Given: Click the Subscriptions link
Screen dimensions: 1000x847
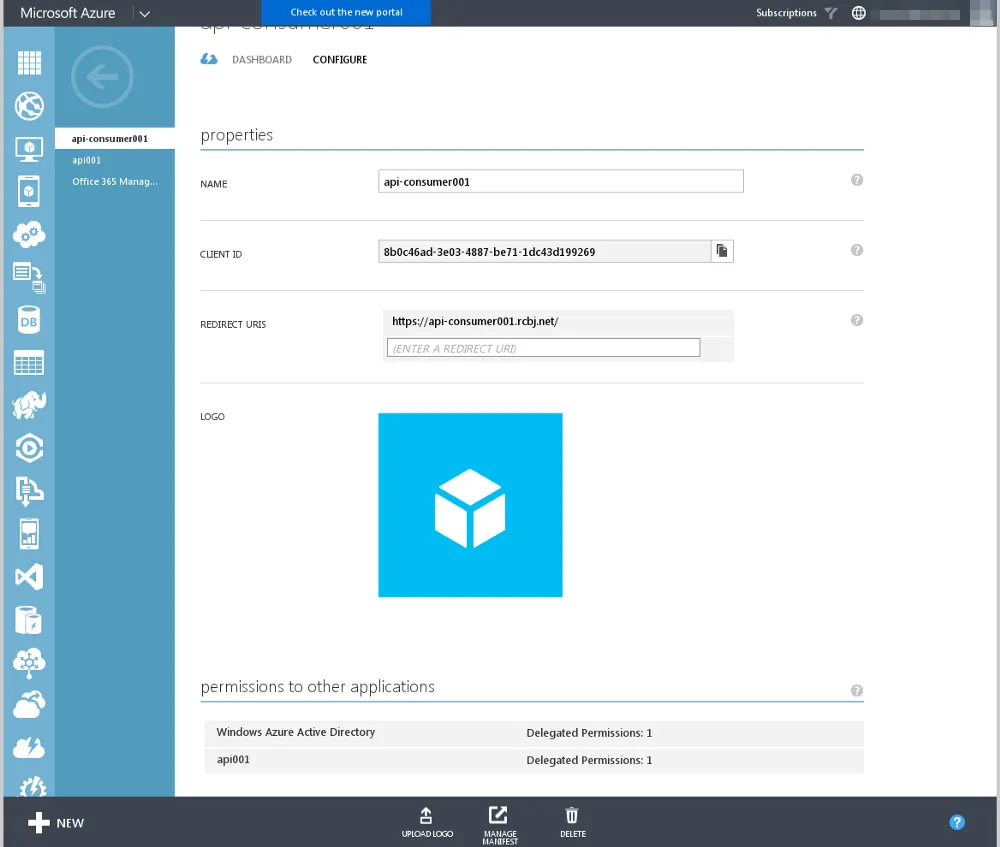Looking at the screenshot, I should pyautogui.click(x=786, y=13).
